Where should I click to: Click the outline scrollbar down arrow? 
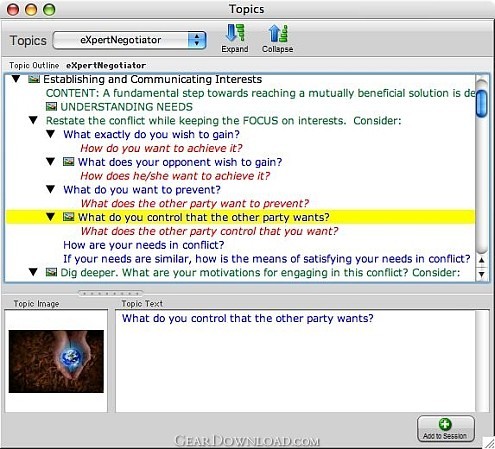tap(481, 274)
